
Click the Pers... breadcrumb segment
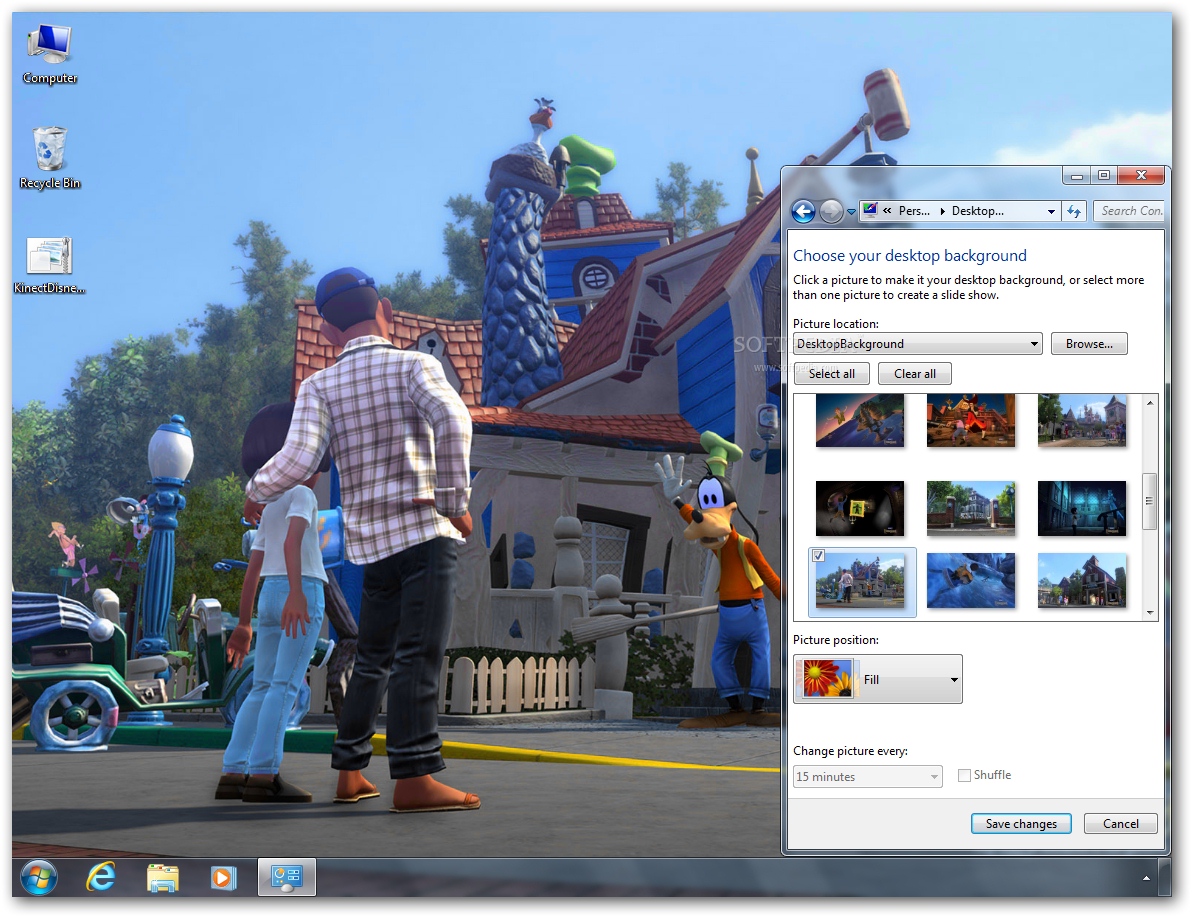tap(914, 211)
